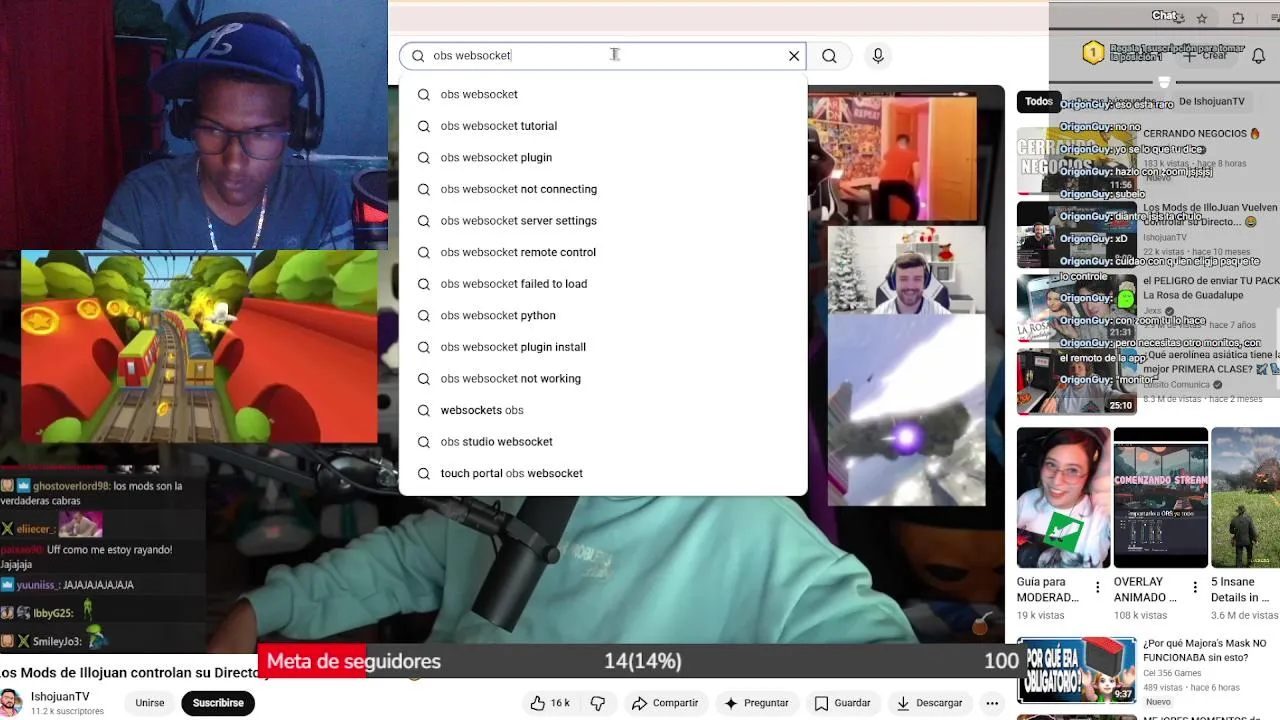The height and width of the screenshot is (720, 1280).
Task: Click the Suscribirse button
Action: (x=218, y=703)
